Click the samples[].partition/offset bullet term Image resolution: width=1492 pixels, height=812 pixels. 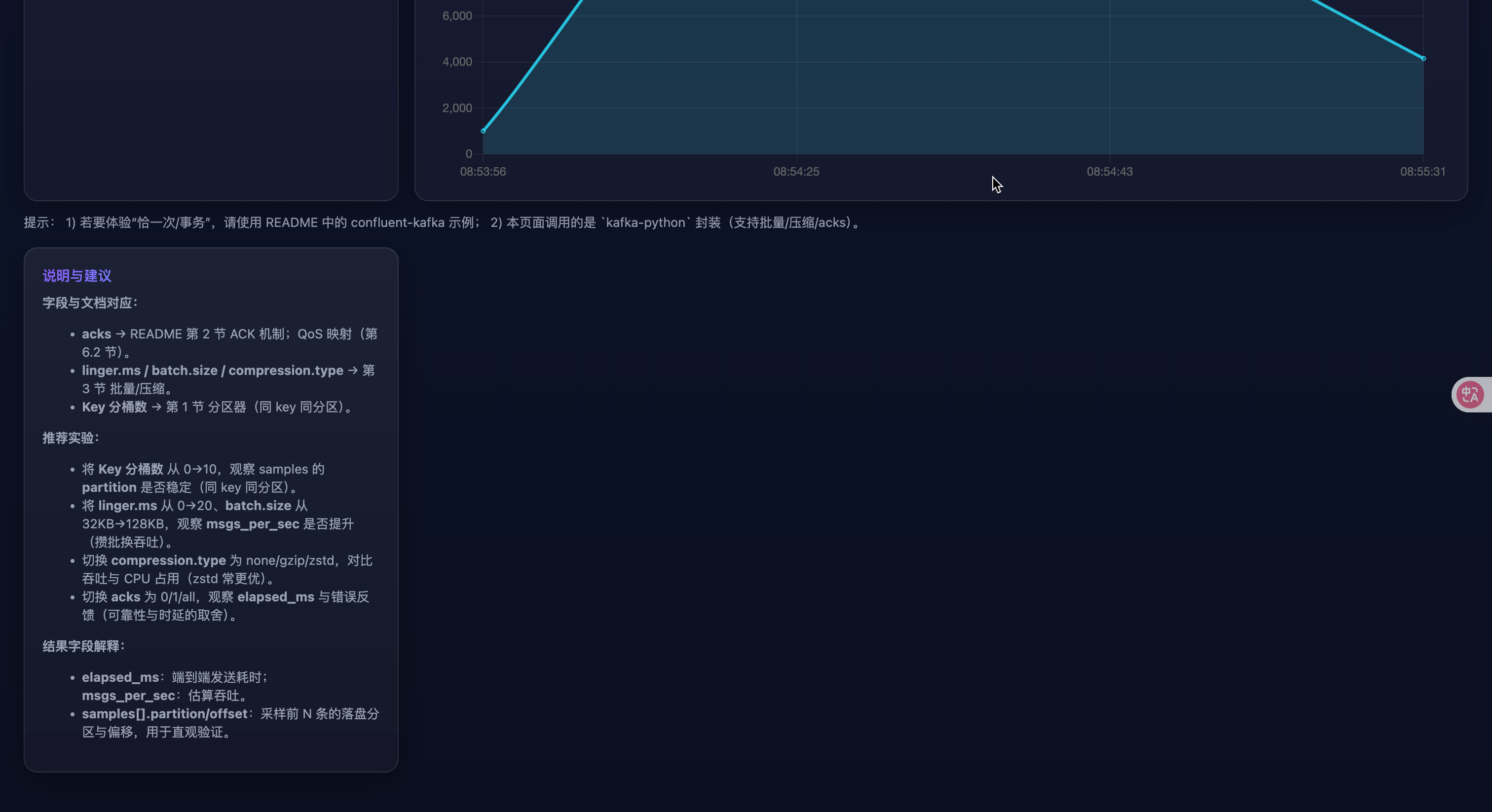pyautogui.click(x=164, y=714)
